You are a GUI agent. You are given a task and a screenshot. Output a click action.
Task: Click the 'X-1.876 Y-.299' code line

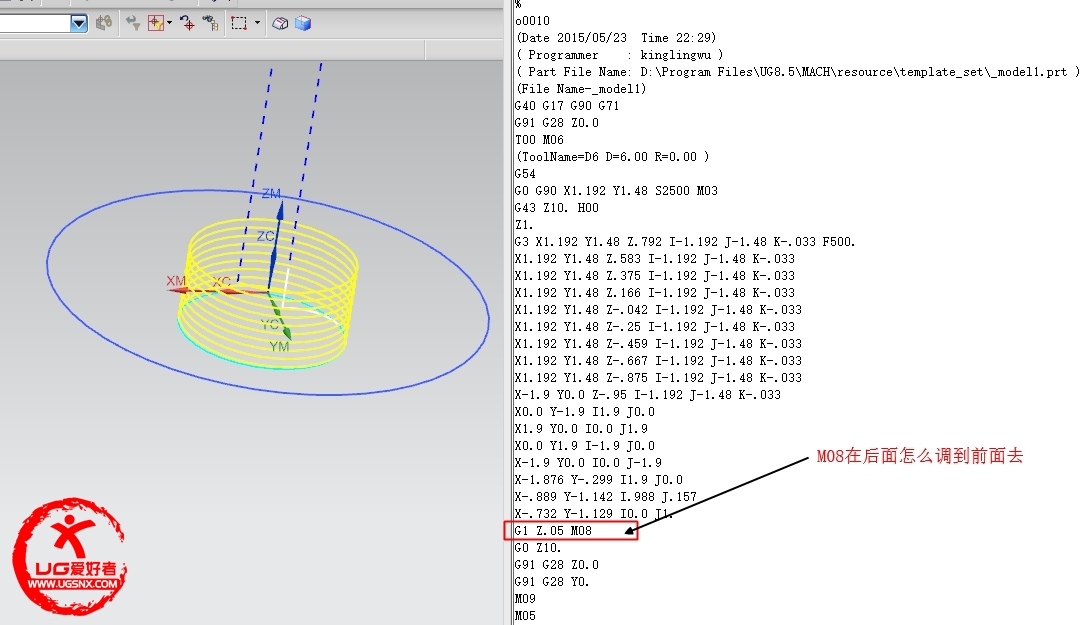[x=598, y=479]
